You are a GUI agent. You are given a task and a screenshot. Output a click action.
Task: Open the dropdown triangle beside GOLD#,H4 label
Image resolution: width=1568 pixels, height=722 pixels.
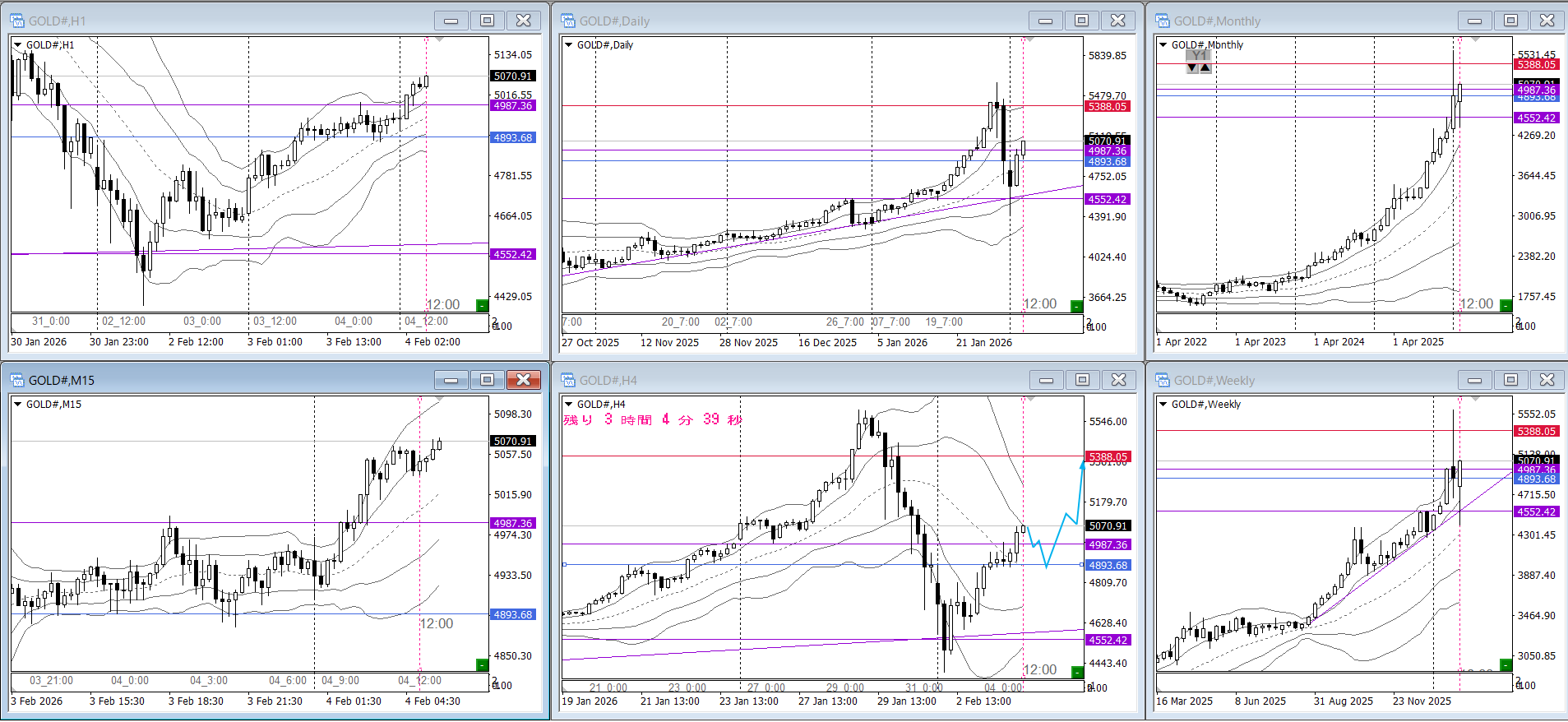(x=568, y=405)
